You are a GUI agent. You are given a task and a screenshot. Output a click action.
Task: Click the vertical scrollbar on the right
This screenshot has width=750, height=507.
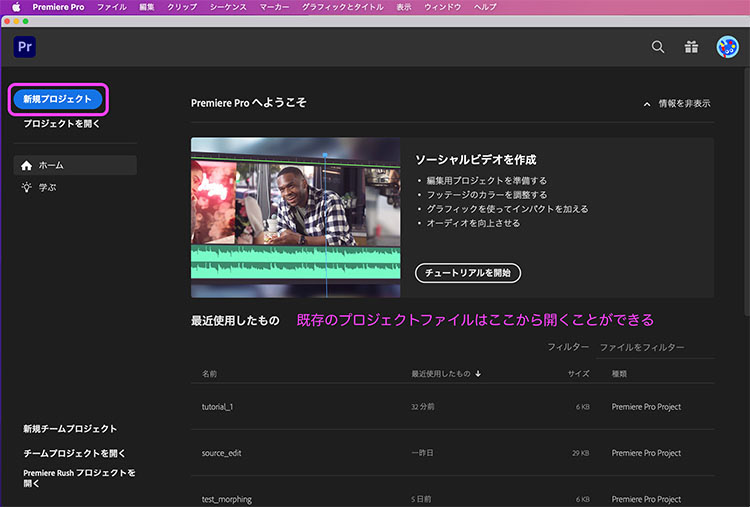[x=747, y=191]
